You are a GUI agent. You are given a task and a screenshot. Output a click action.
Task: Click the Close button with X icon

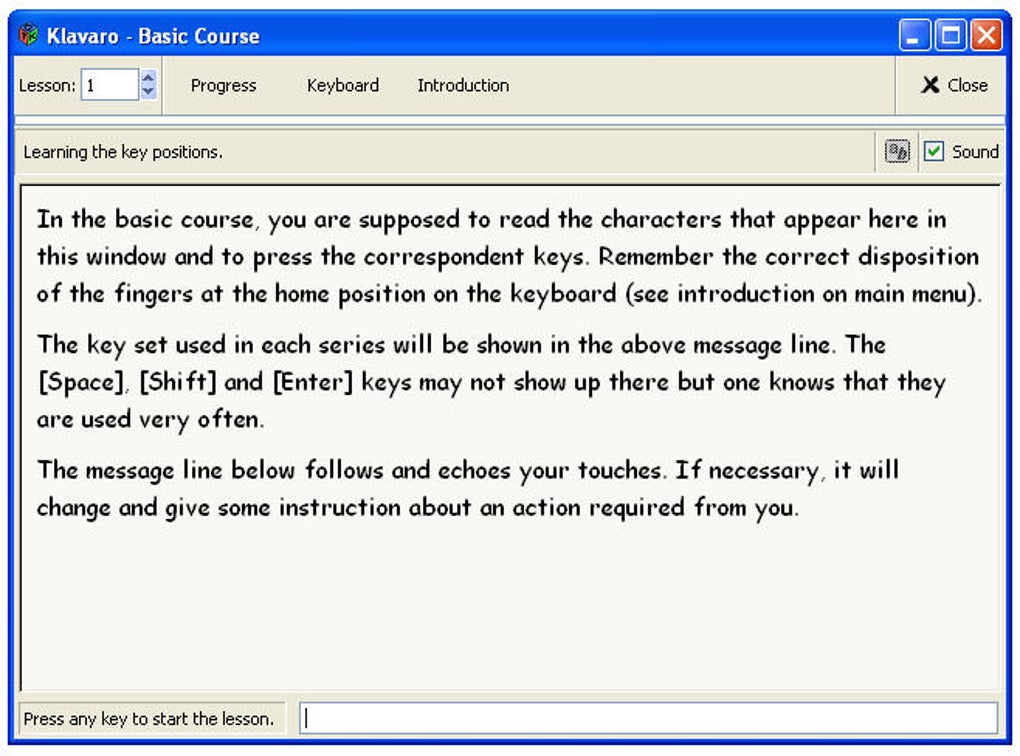pyautogui.click(x=954, y=85)
